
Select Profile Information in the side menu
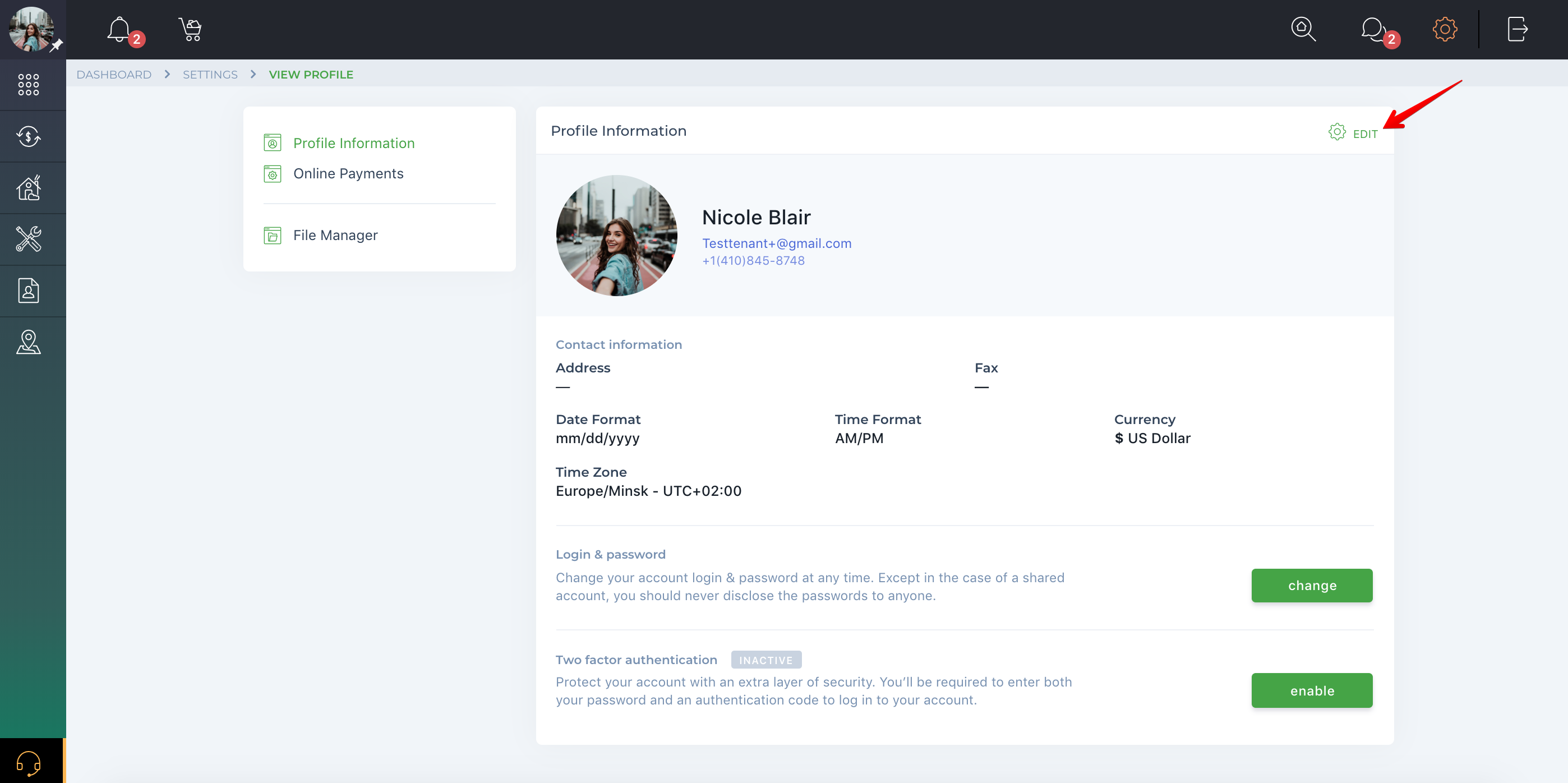point(354,143)
